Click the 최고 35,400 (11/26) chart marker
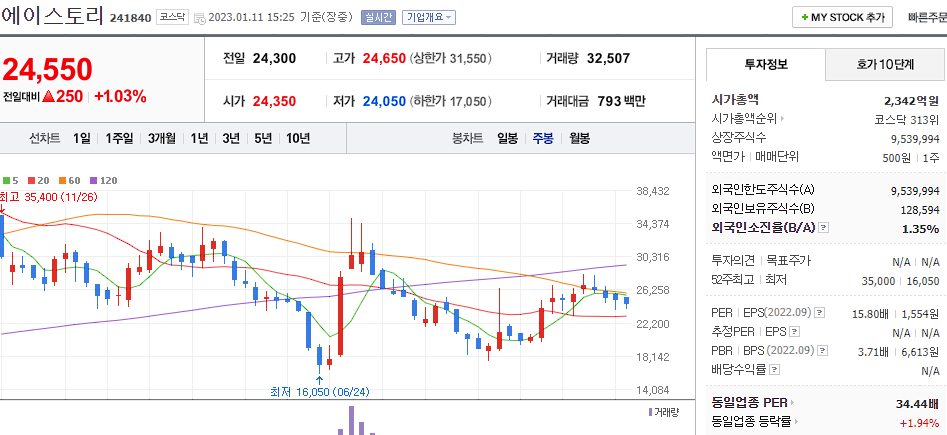This screenshot has height=435, width=947. pyautogui.click(x=50, y=197)
